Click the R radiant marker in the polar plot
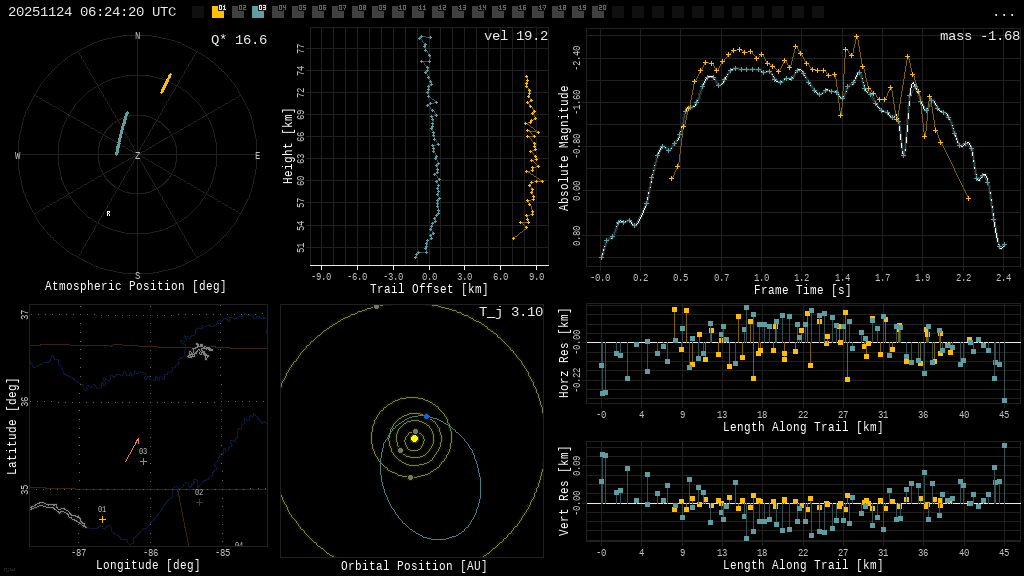The image size is (1024, 576). tap(109, 214)
